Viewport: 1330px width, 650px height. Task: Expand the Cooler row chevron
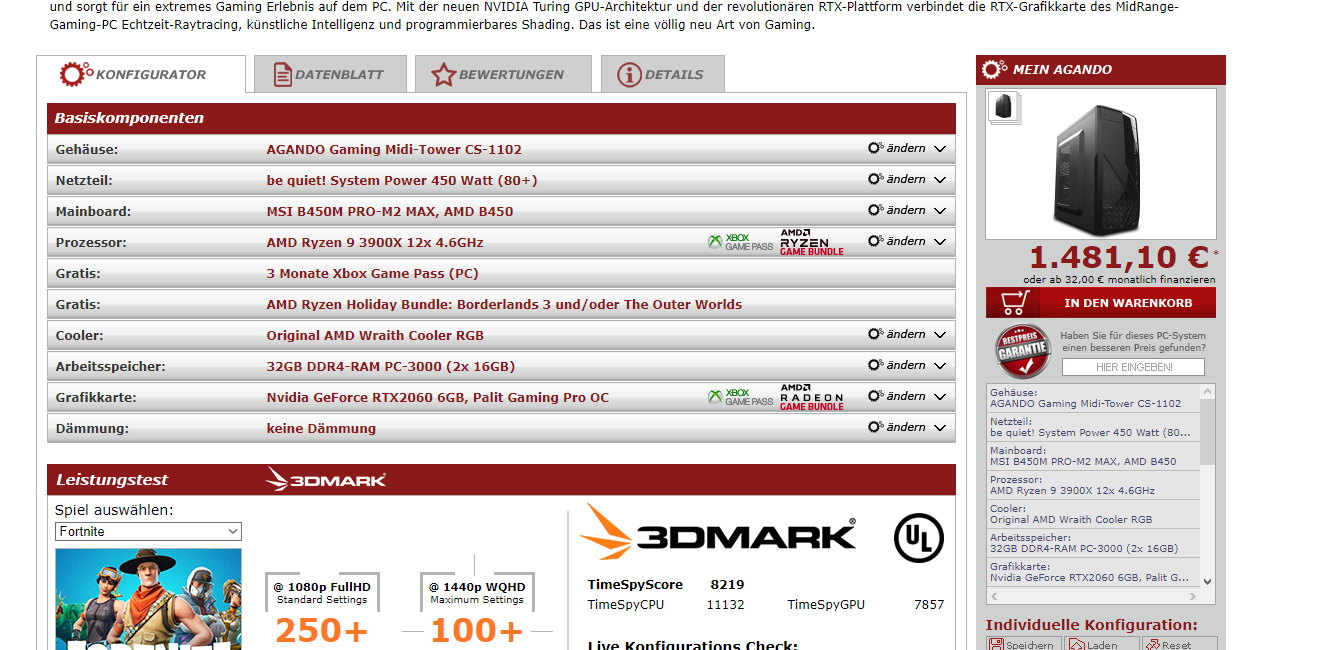point(939,335)
